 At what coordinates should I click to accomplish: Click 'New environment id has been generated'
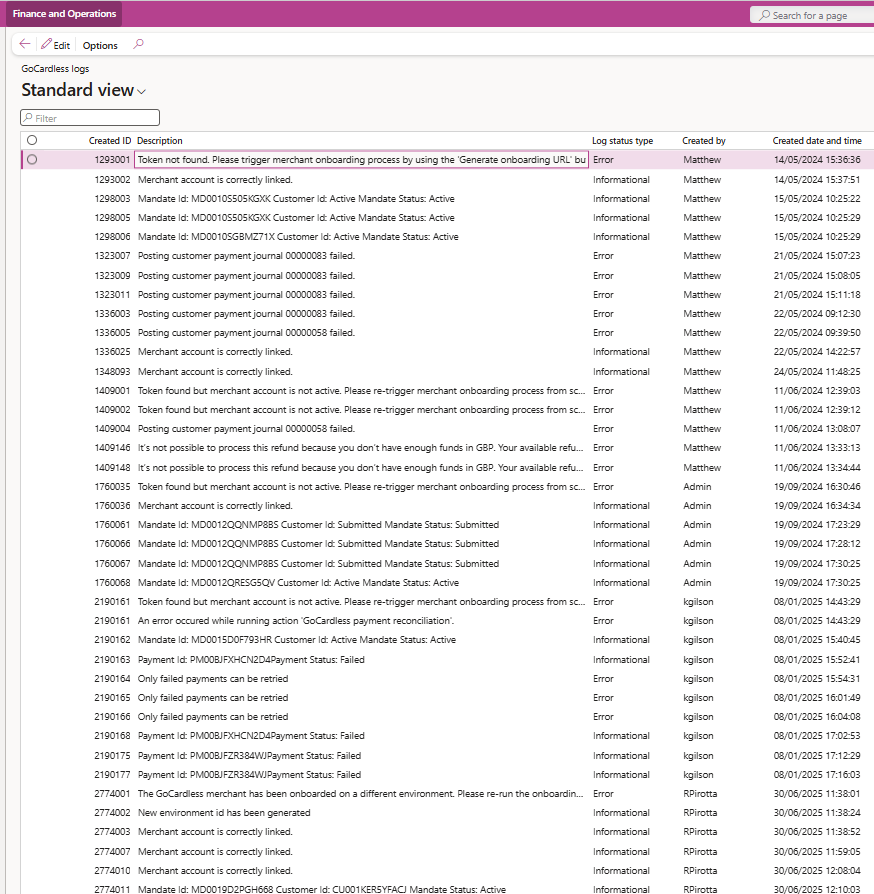click(x=224, y=813)
